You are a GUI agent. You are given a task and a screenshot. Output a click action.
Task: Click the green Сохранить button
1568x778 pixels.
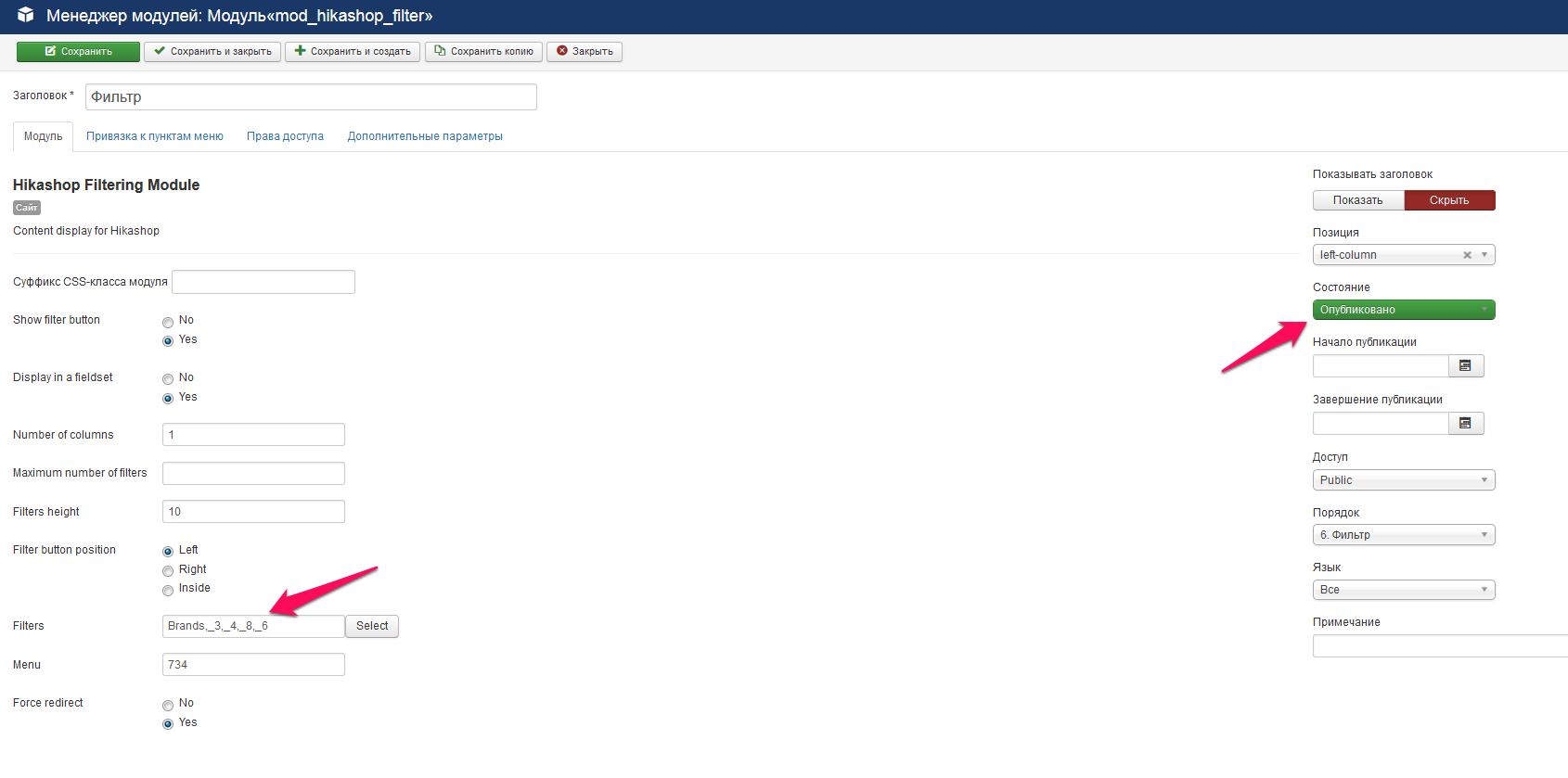click(x=78, y=52)
